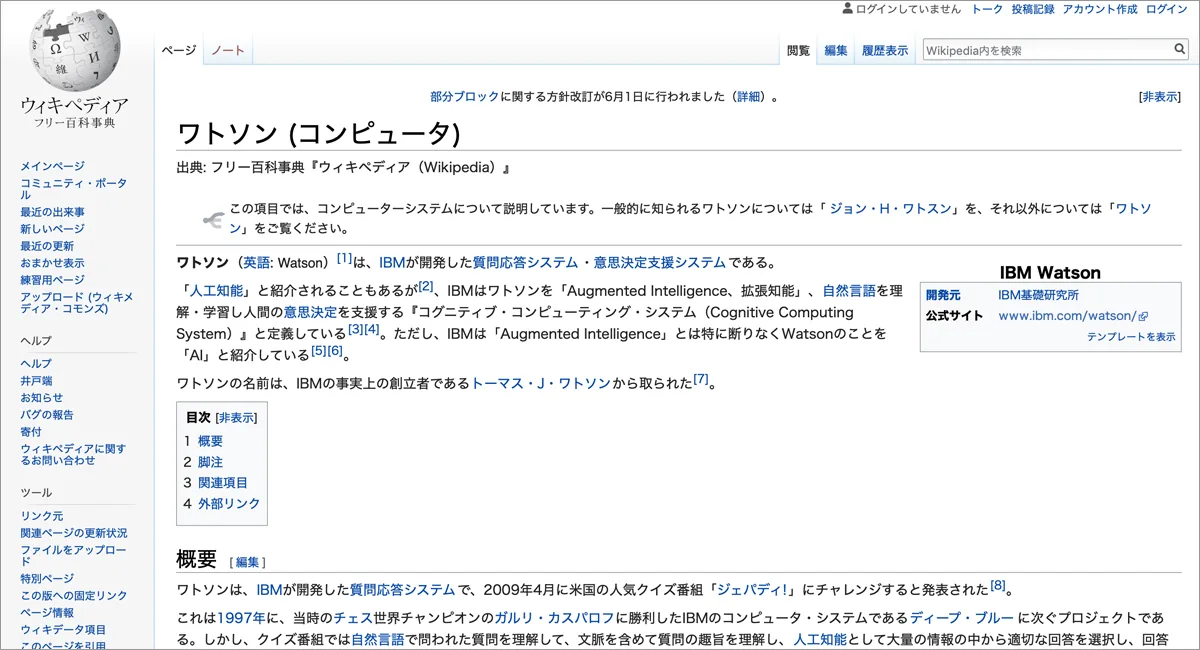Open the 履歴表示 tab
This screenshot has height=650, width=1200.
coord(885,50)
